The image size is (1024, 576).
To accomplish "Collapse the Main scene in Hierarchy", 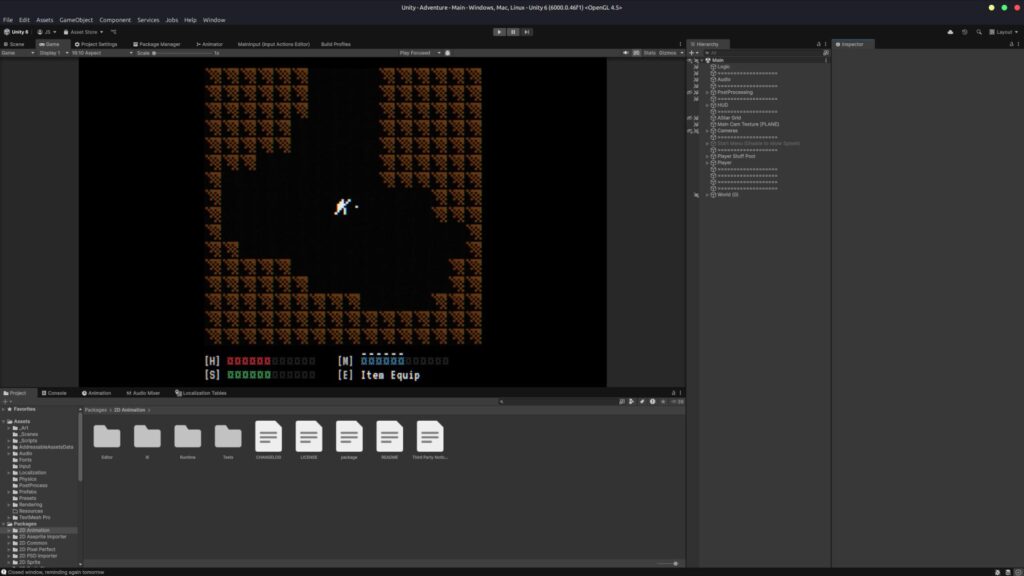I will [702, 60].
